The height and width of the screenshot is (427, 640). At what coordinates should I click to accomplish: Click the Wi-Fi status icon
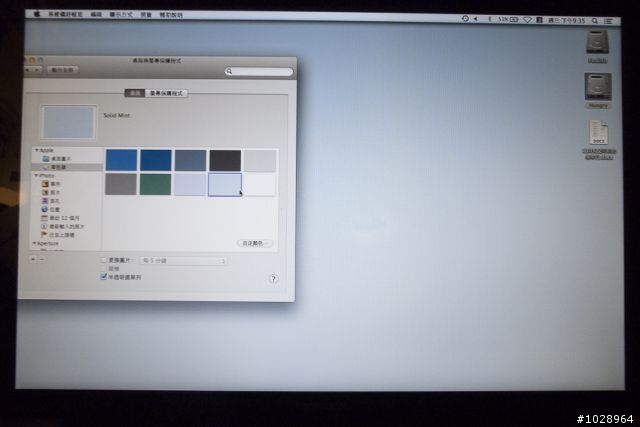(x=527, y=20)
